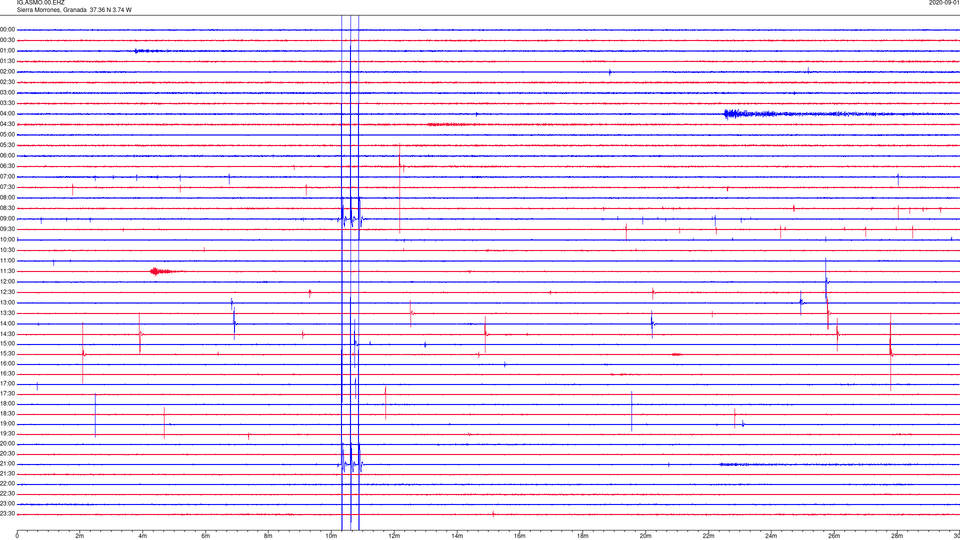Choose the 10:00 hour label
The width and height of the screenshot is (960, 540).
(7, 240)
